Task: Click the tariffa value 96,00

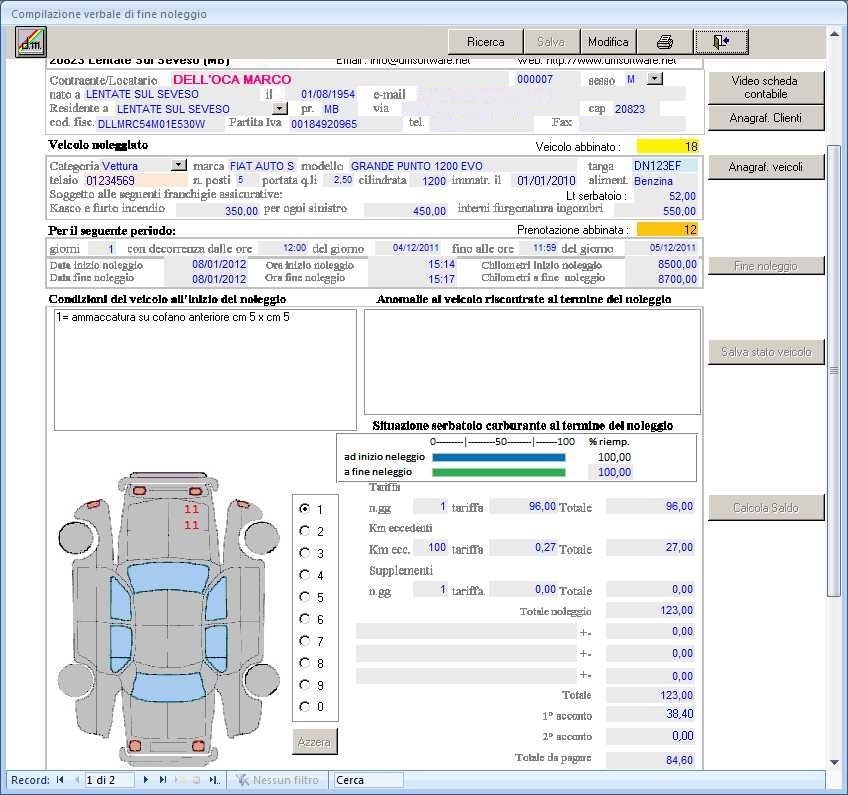Action: coord(542,506)
